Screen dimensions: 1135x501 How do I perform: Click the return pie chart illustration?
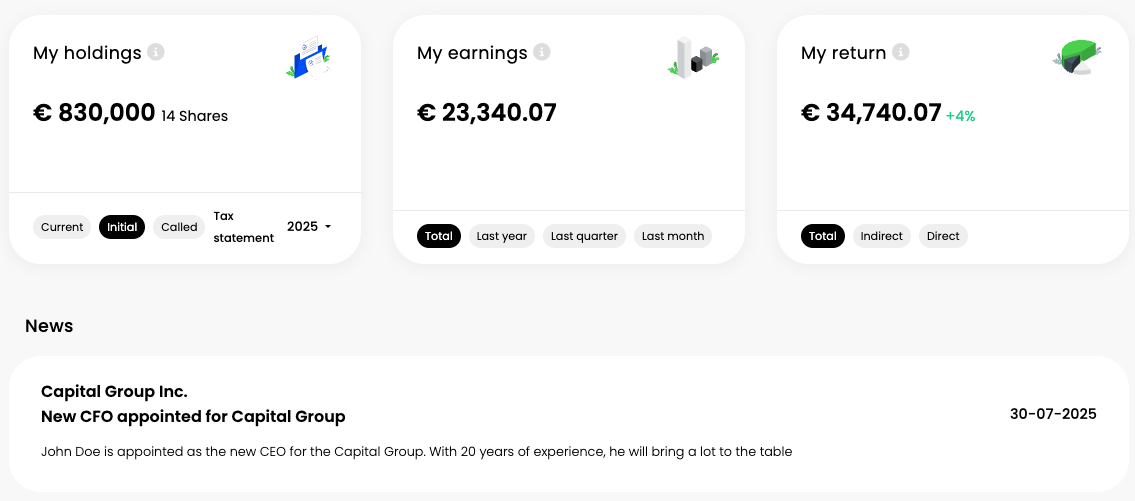(x=1077, y=58)
